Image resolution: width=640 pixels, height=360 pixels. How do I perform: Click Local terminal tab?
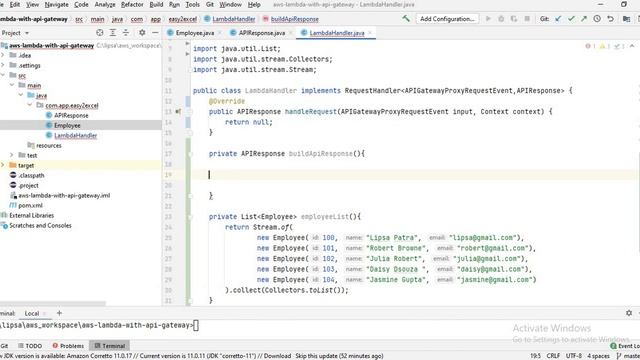click(x=32, y=313)
